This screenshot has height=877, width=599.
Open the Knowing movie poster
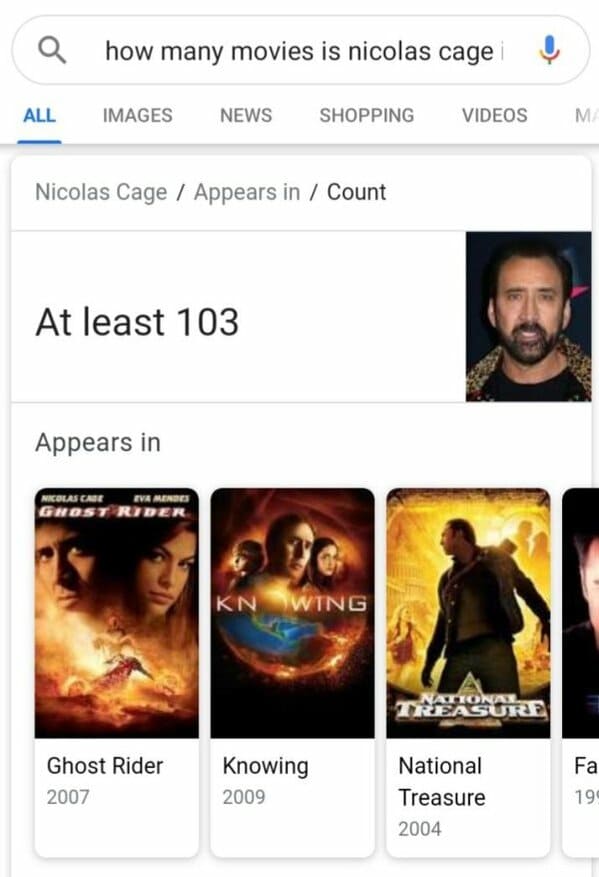293,613
